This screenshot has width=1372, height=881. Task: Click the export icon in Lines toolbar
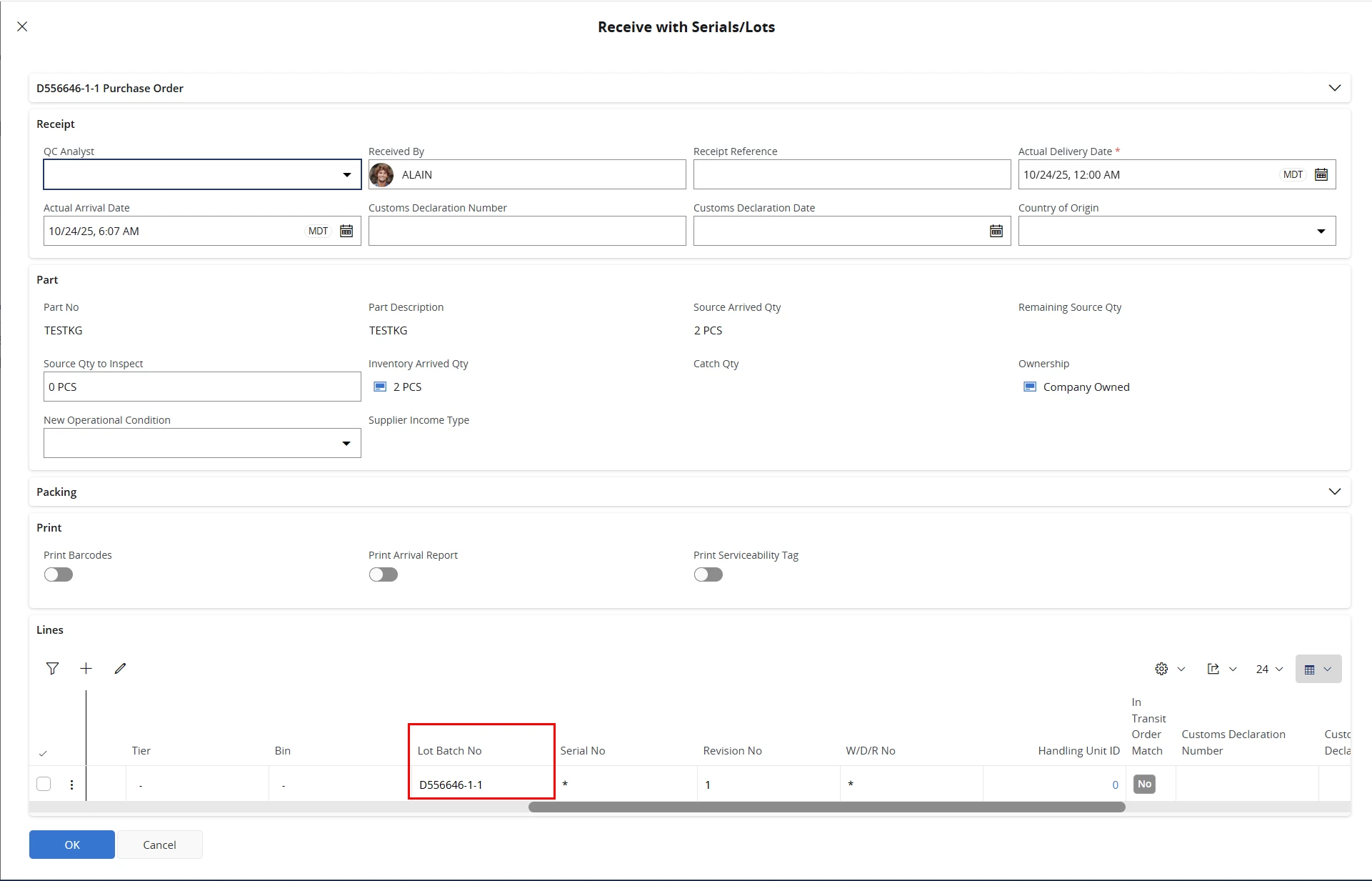tap(1213, 669)
